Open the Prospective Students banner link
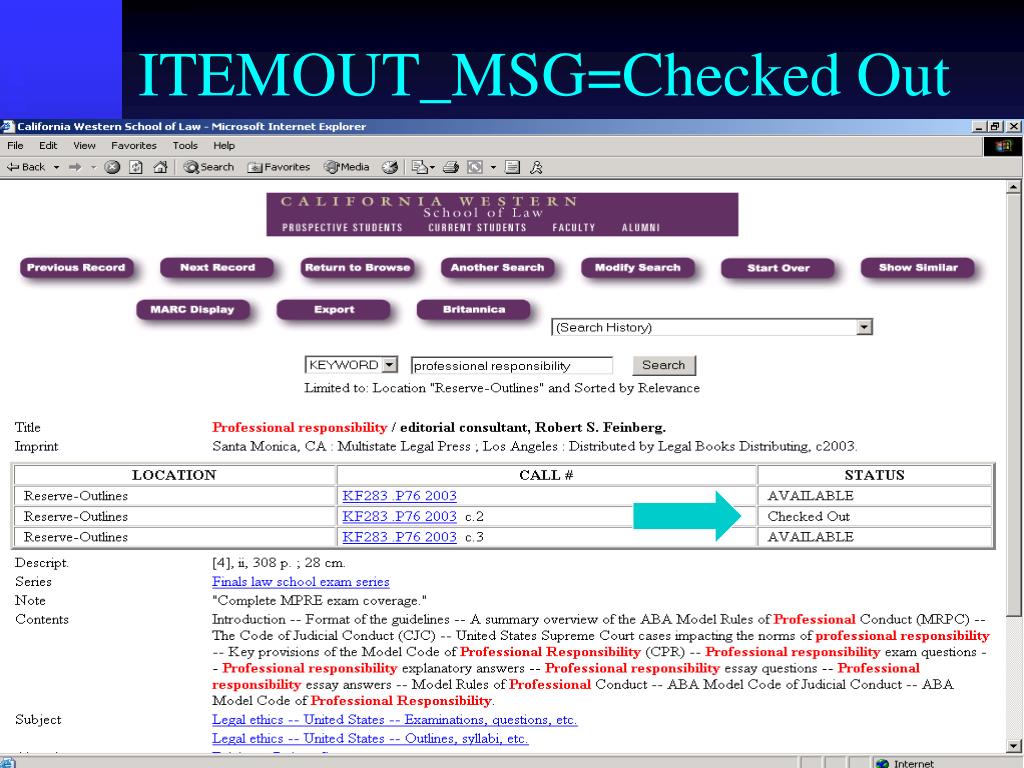 (x=342, y=228)
